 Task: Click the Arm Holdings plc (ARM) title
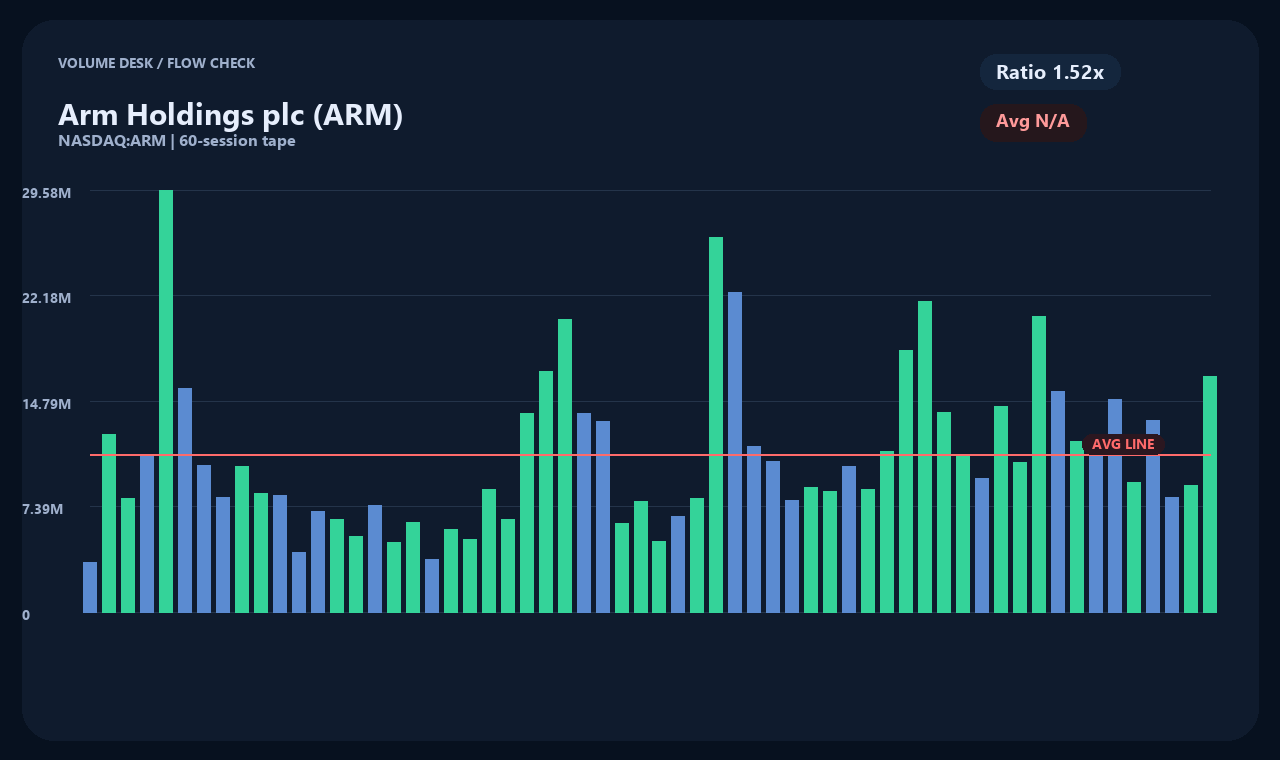pos(230,115)
